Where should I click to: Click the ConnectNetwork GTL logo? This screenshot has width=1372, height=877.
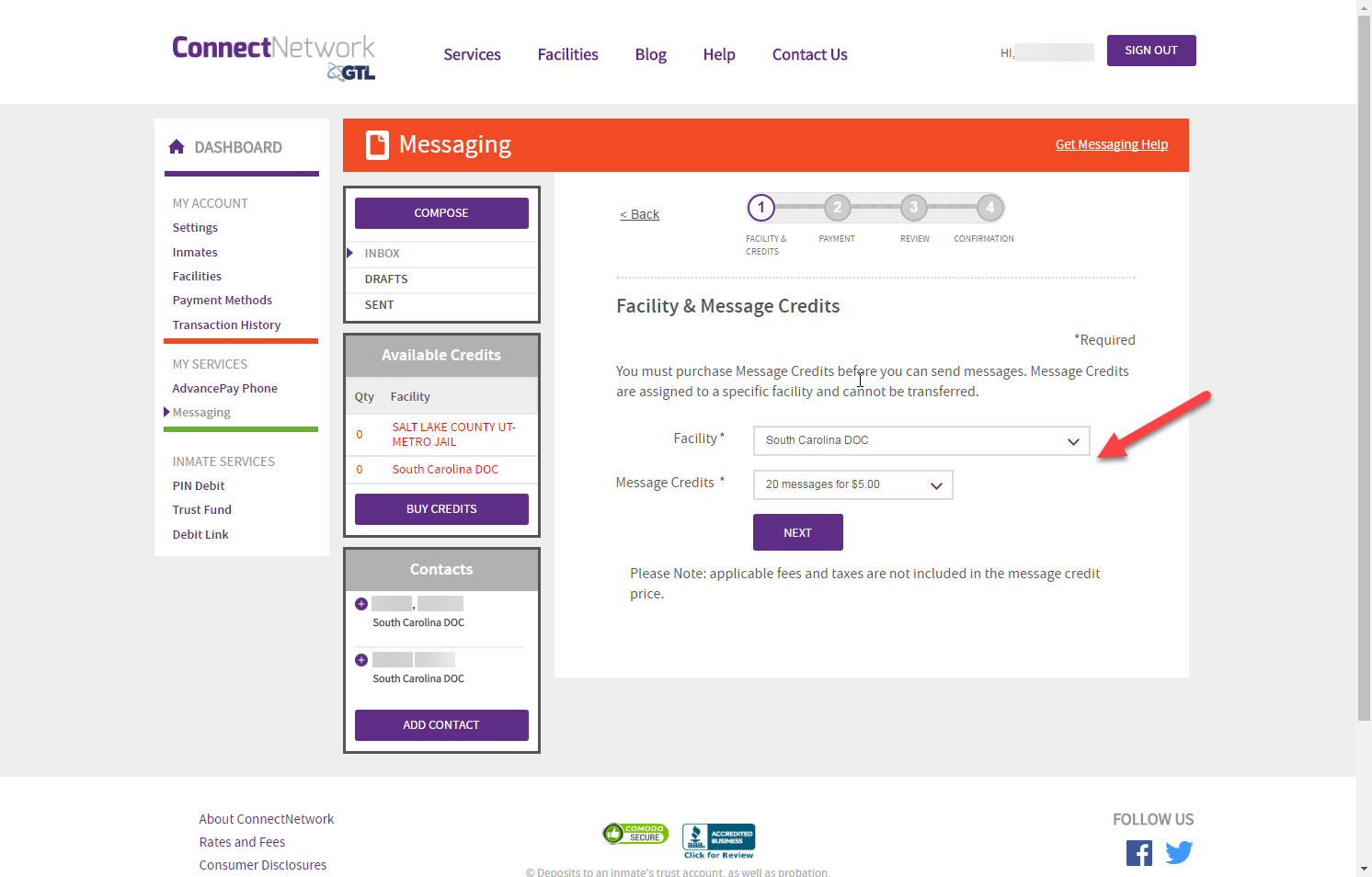274,57
